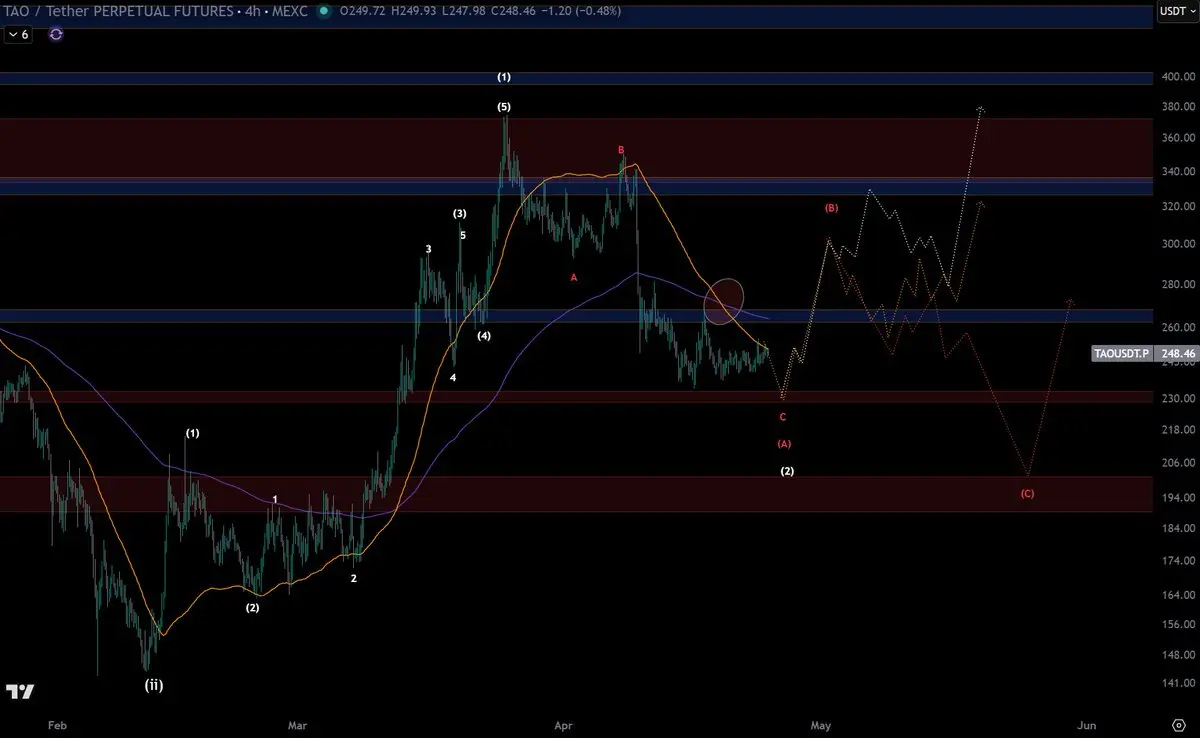Click the TAOUSDT.P price scale label
Image resolution: width=1200 pixels, height=738 pixels.
click(1124, 353)
